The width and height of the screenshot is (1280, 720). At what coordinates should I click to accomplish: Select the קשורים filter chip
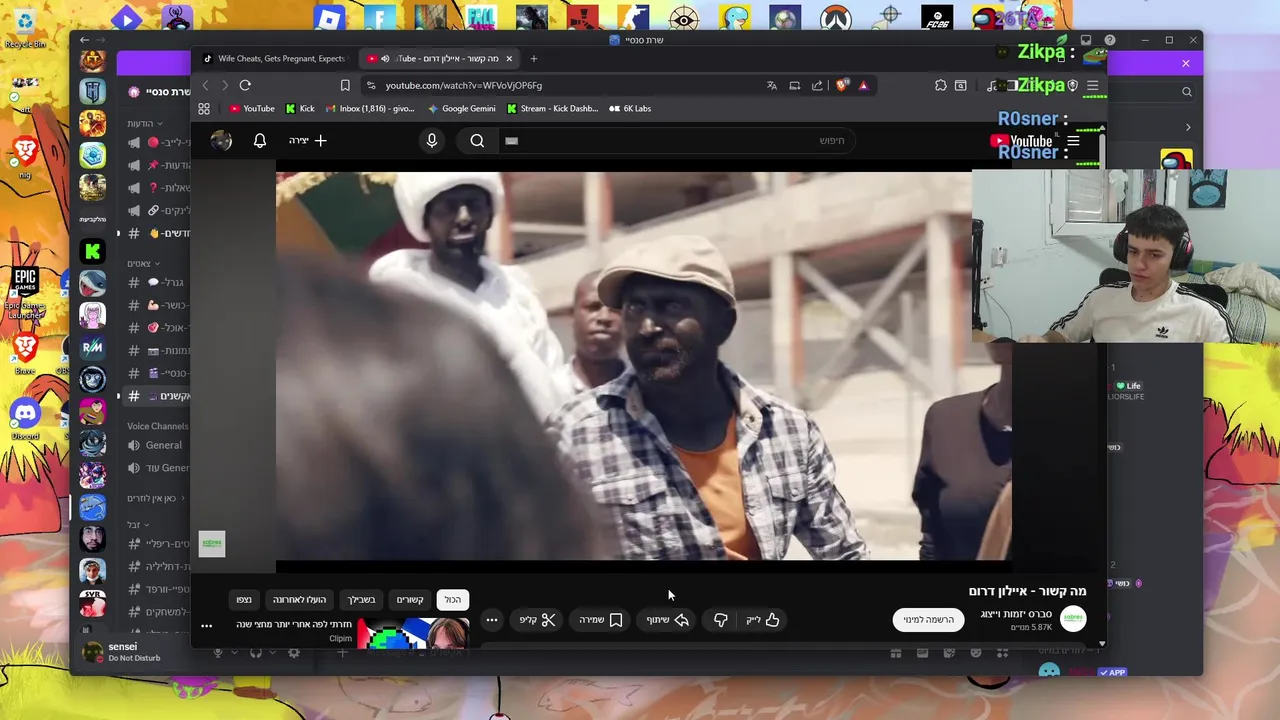410,599
